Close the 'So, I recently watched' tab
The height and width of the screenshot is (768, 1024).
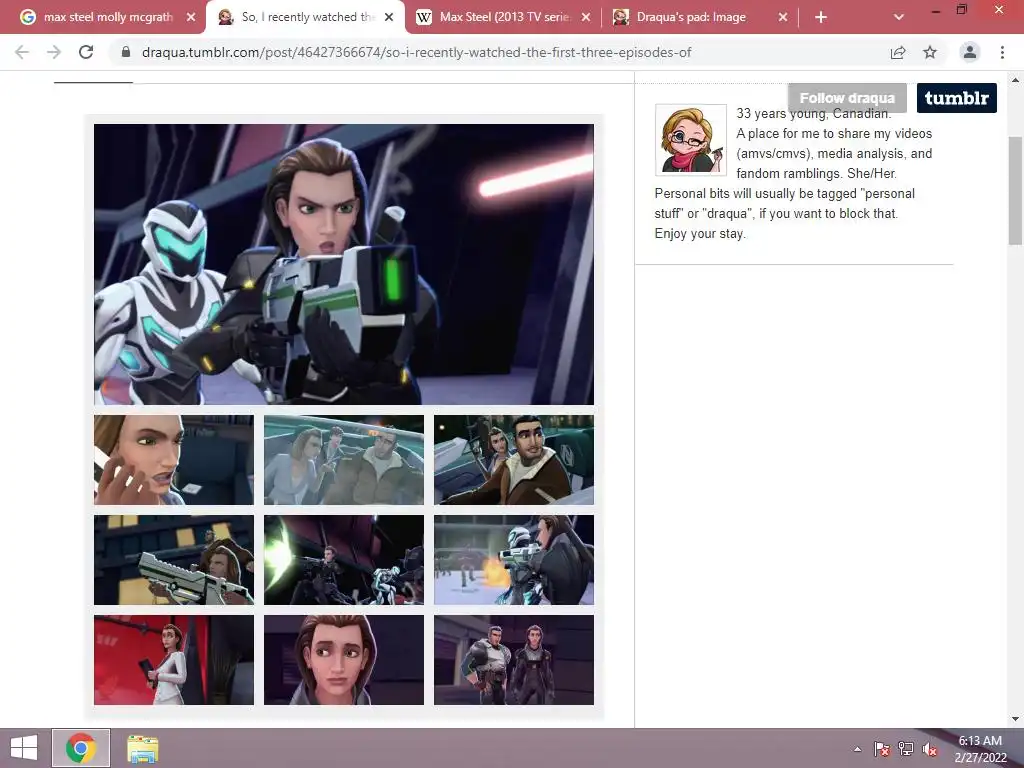coord(389,17)
